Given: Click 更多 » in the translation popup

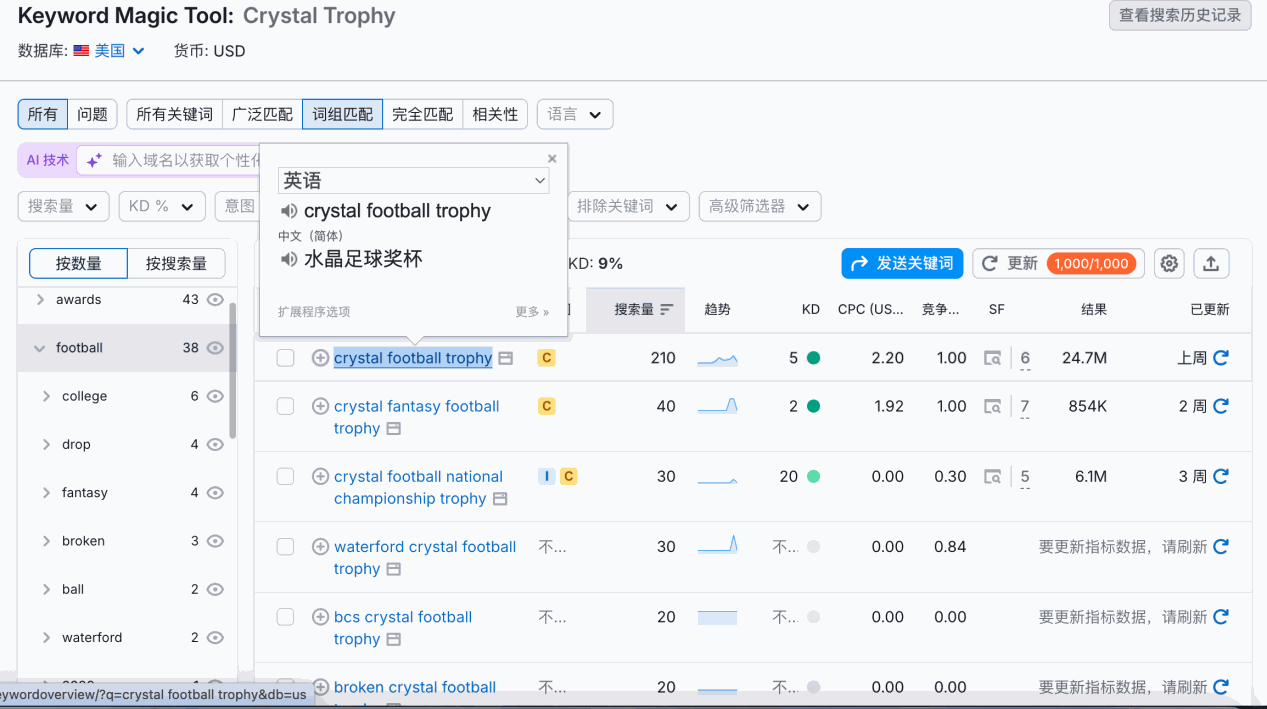Looking at the screenshot, I should [x=532, y=312].
